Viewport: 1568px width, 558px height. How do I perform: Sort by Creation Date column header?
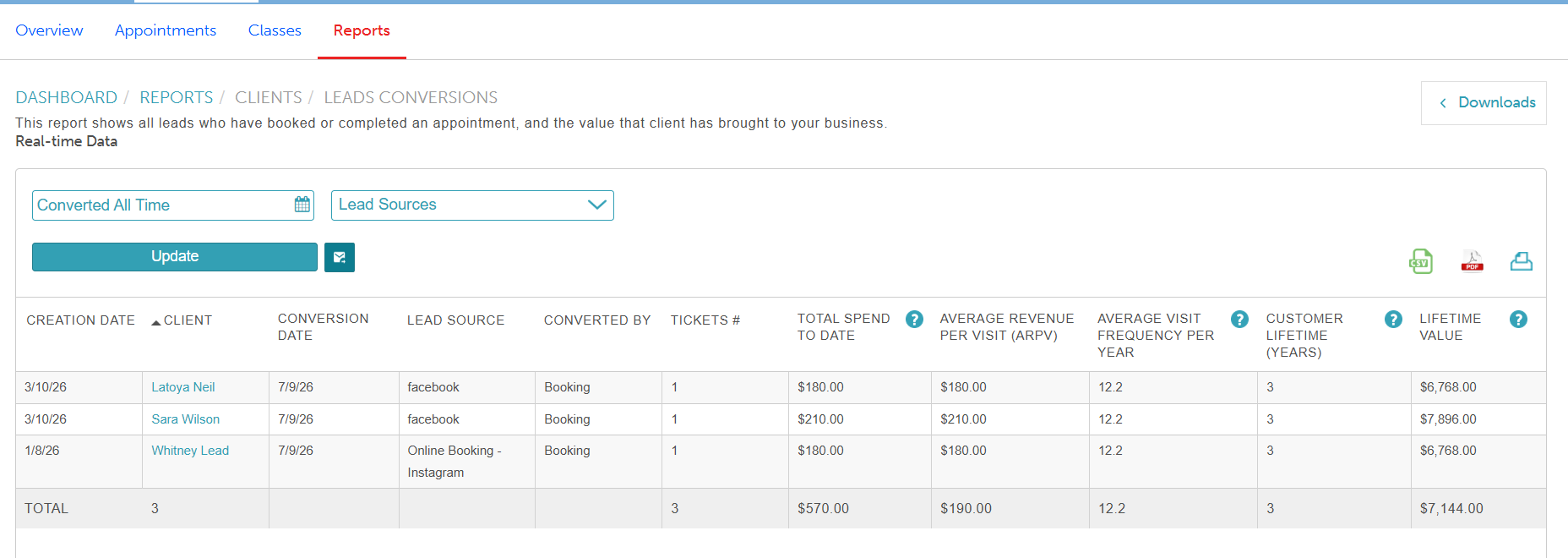[x=81, y=320]
